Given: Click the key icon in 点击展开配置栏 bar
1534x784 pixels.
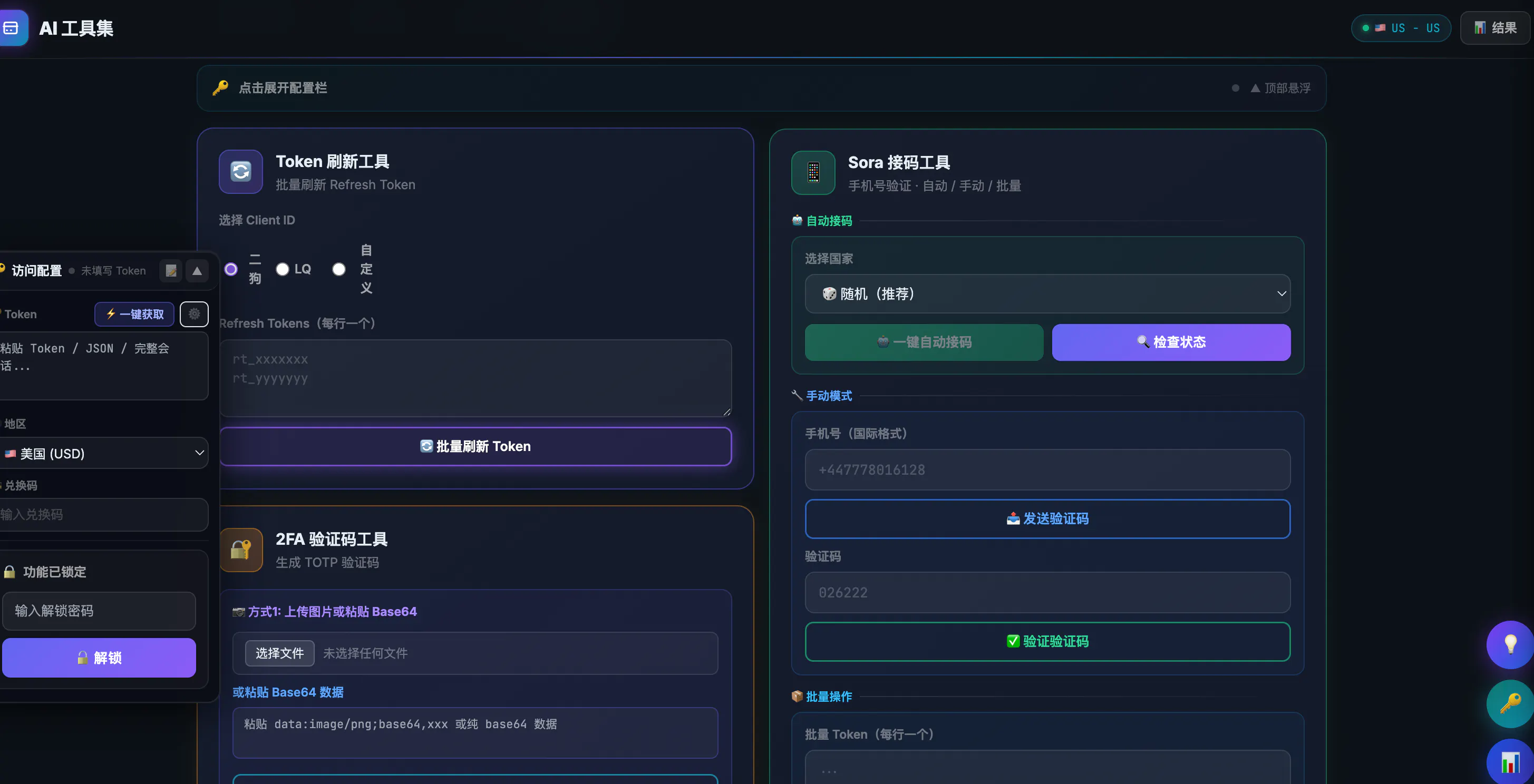Looking at the screenshot, I should click(220, 87).
